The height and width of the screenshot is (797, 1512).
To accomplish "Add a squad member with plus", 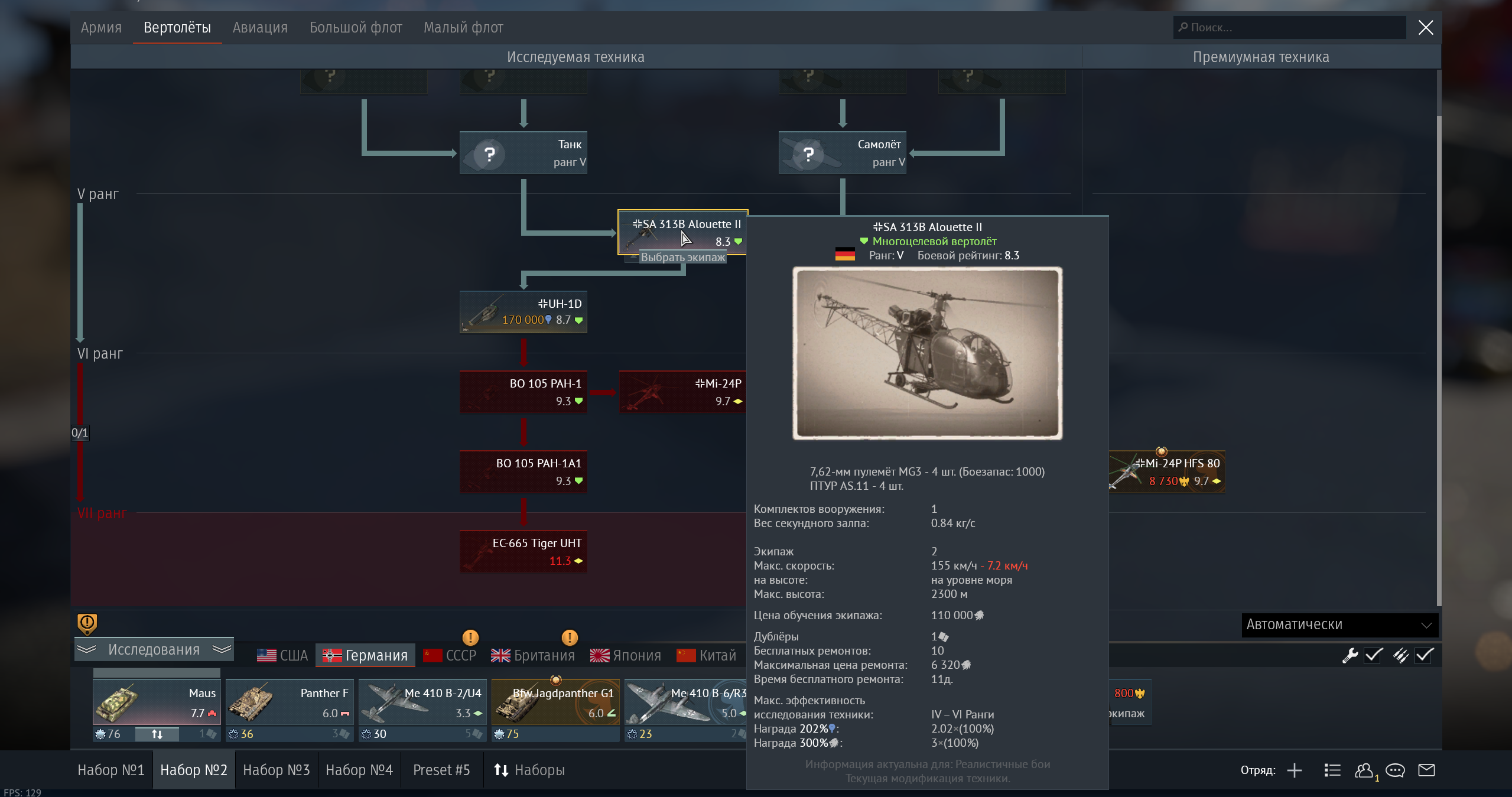I will point(1294,770).
